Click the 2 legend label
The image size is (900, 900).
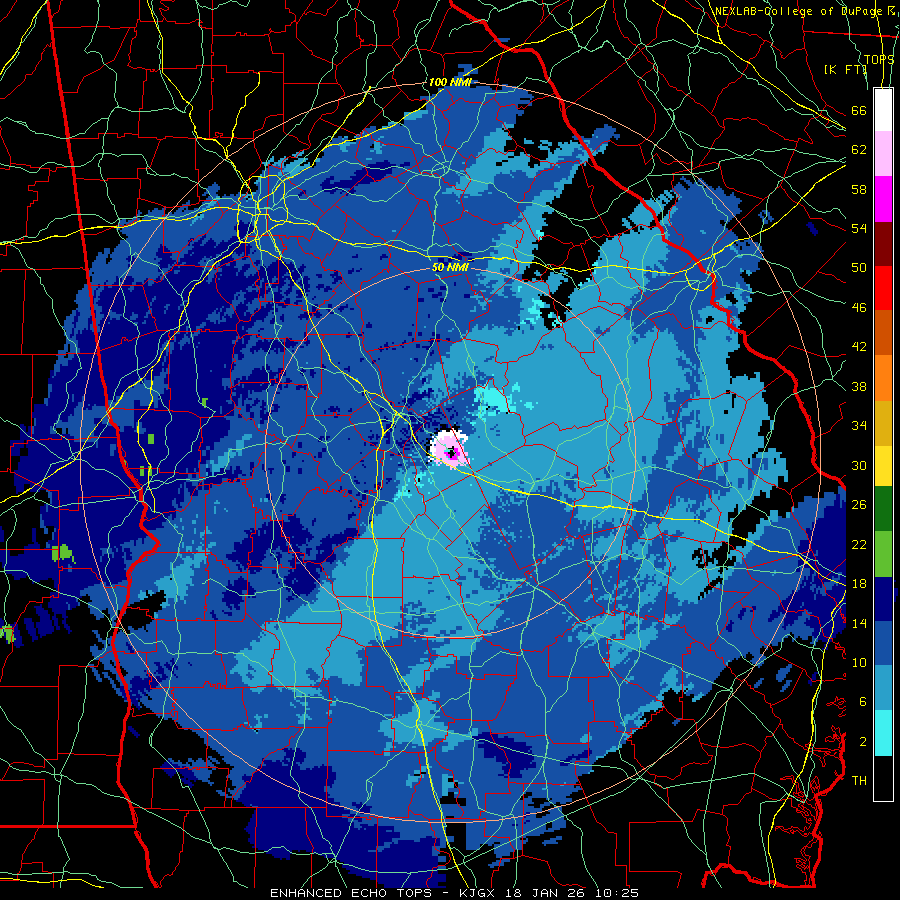point(863,741)
